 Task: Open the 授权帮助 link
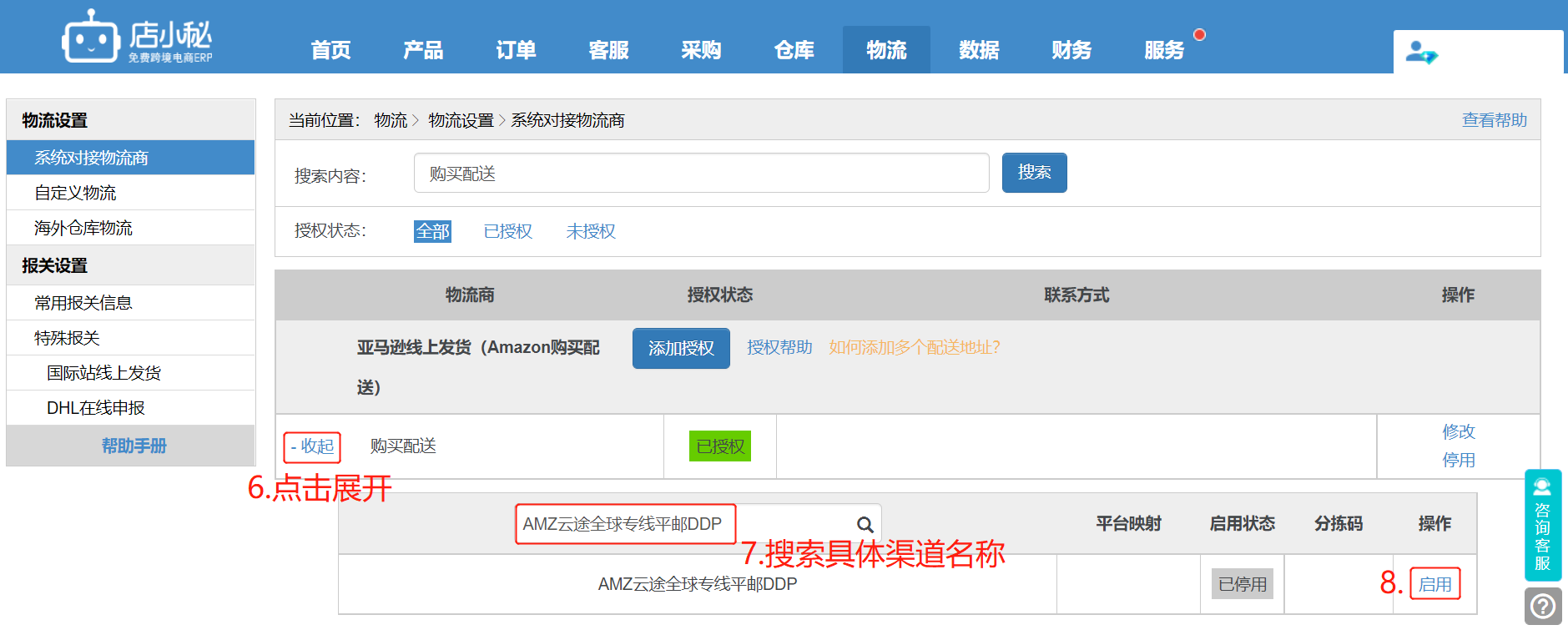(779, 347)
